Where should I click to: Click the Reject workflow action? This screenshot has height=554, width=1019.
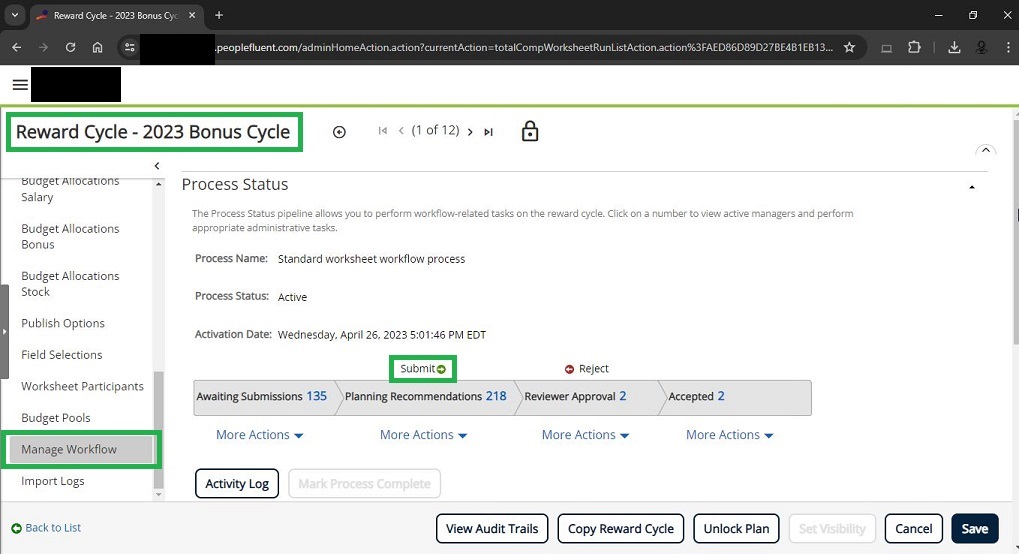click(x=587, y=369)
